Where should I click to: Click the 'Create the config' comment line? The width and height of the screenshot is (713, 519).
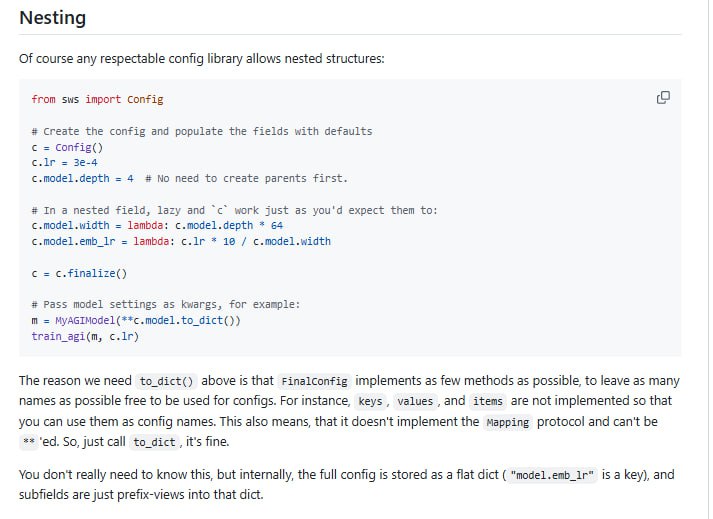pos(201,131)
